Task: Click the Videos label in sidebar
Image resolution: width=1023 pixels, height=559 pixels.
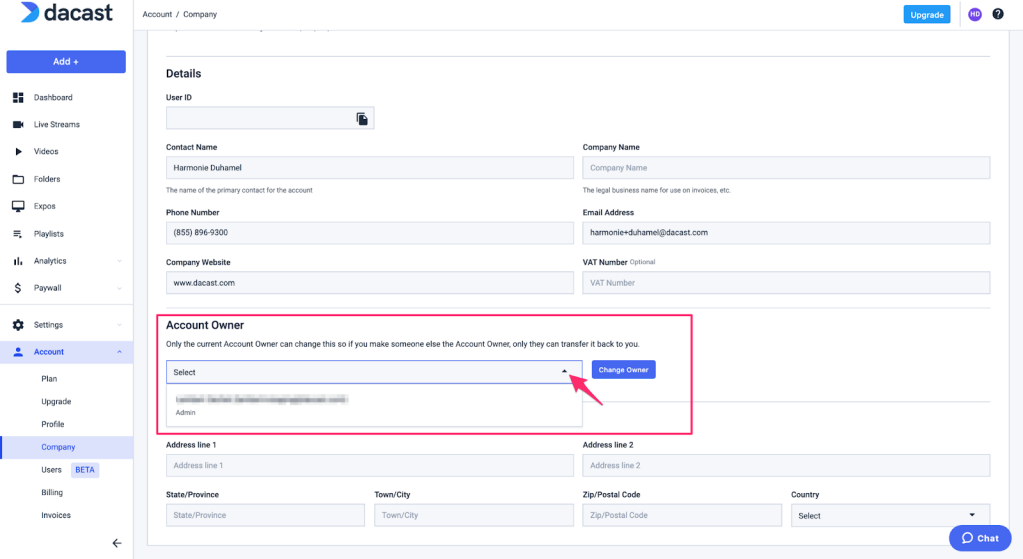Action: click(x=46, y=151)
